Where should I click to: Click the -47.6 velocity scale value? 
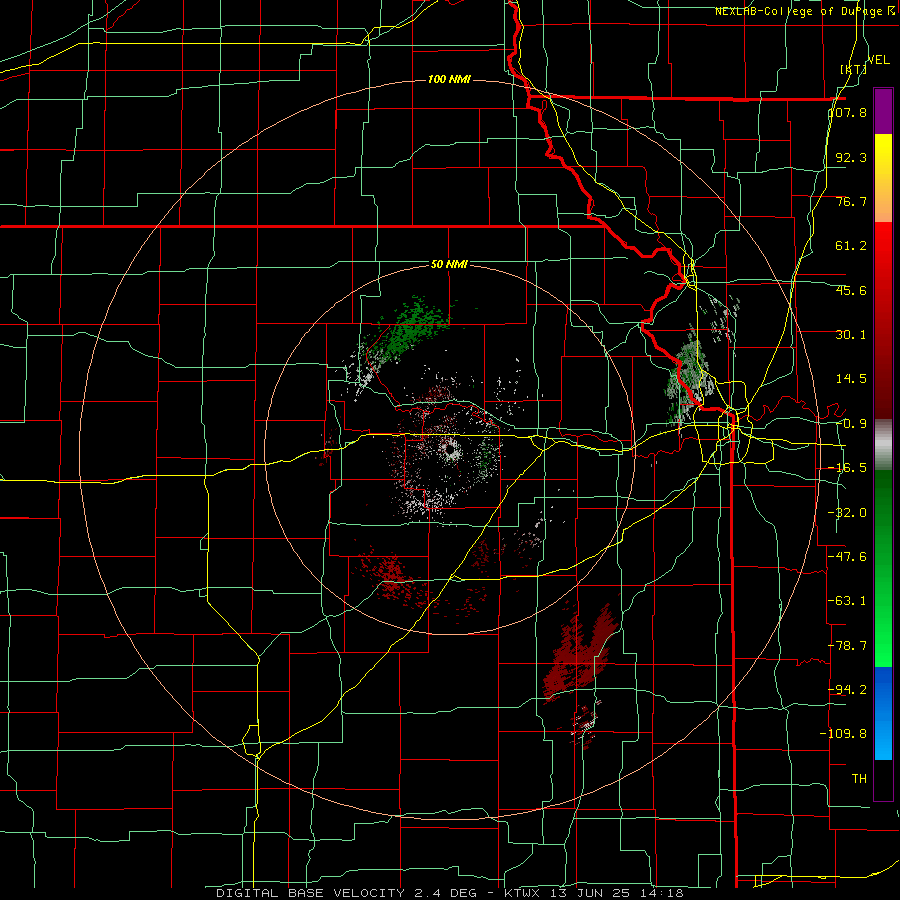coord(848,557)
